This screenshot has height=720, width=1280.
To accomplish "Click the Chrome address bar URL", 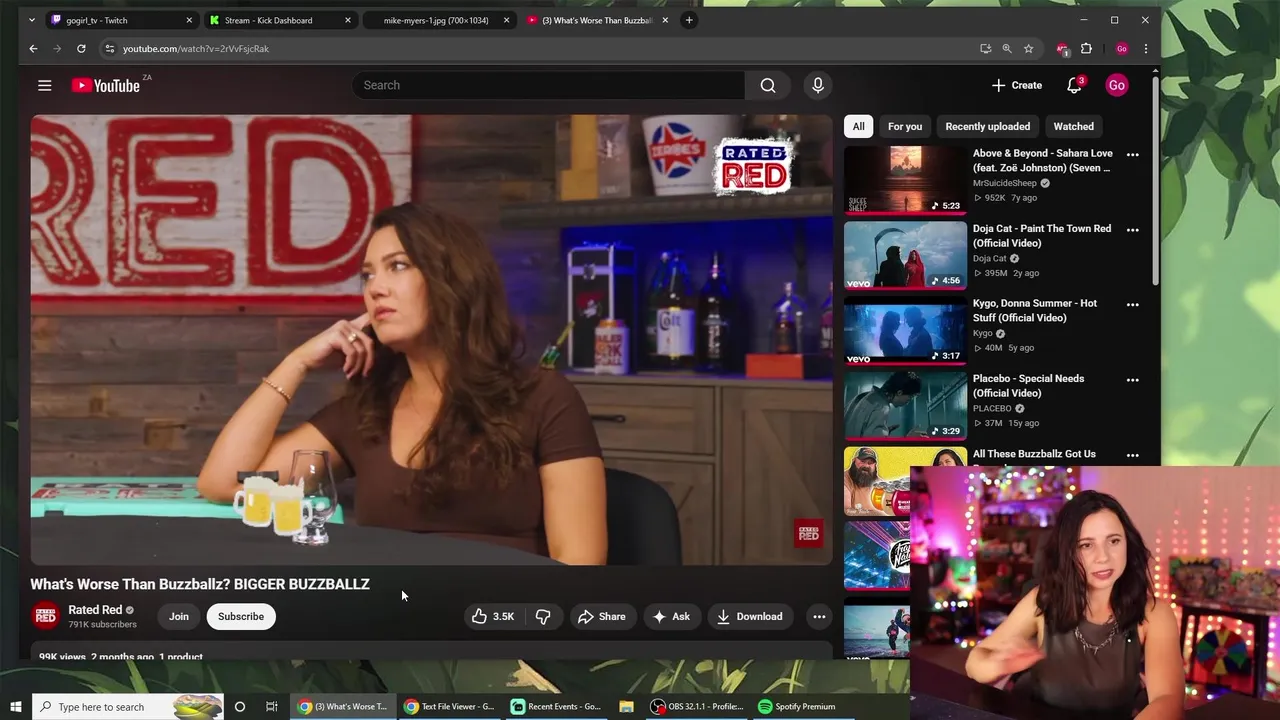I will (x=196, y=48).
